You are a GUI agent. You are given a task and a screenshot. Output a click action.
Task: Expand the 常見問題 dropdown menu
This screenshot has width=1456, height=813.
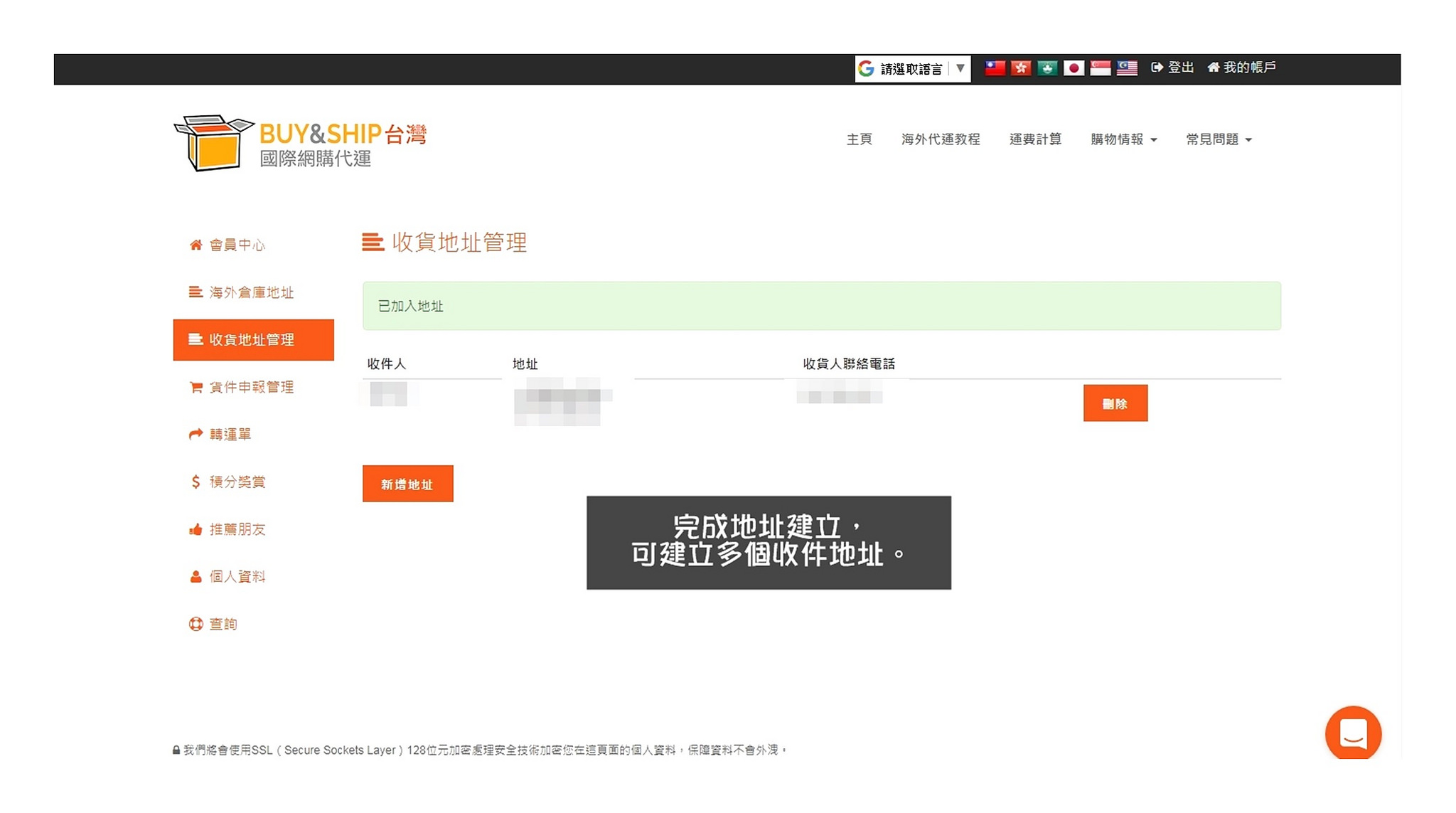point(1218,139)
